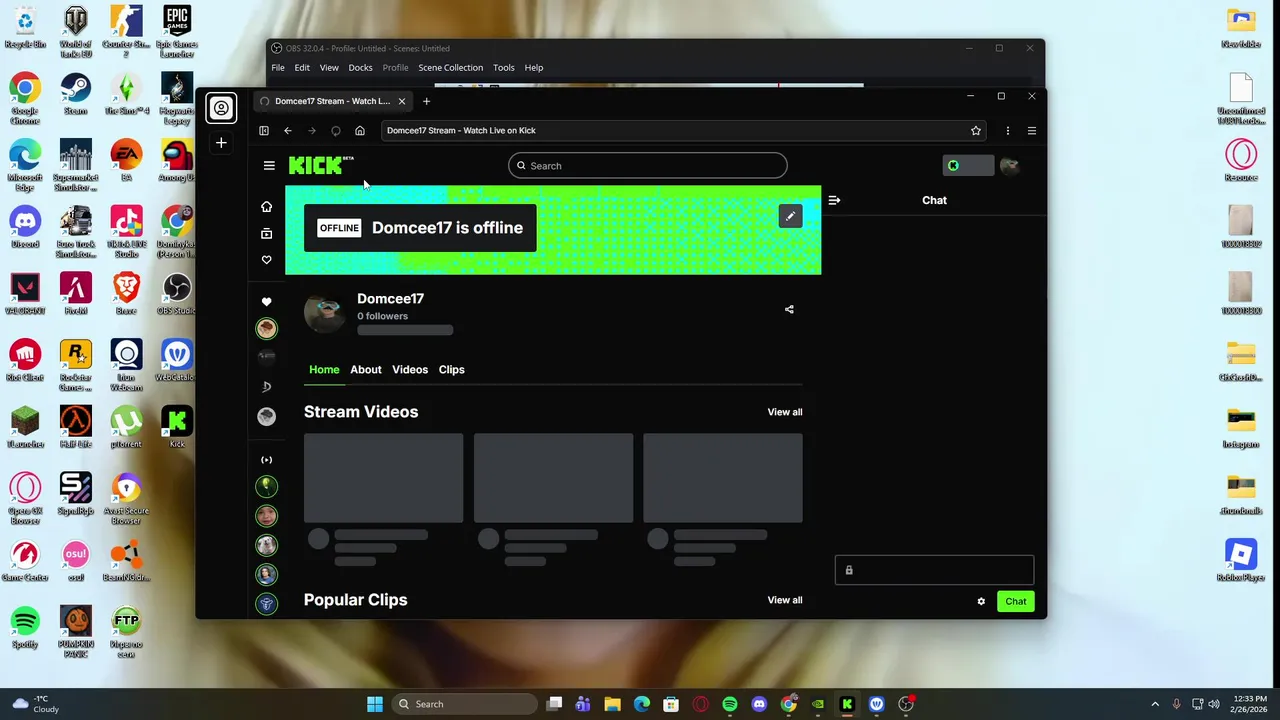Go back to the previous page
Screen dimensions: 1280x720
tap(288, 131)
